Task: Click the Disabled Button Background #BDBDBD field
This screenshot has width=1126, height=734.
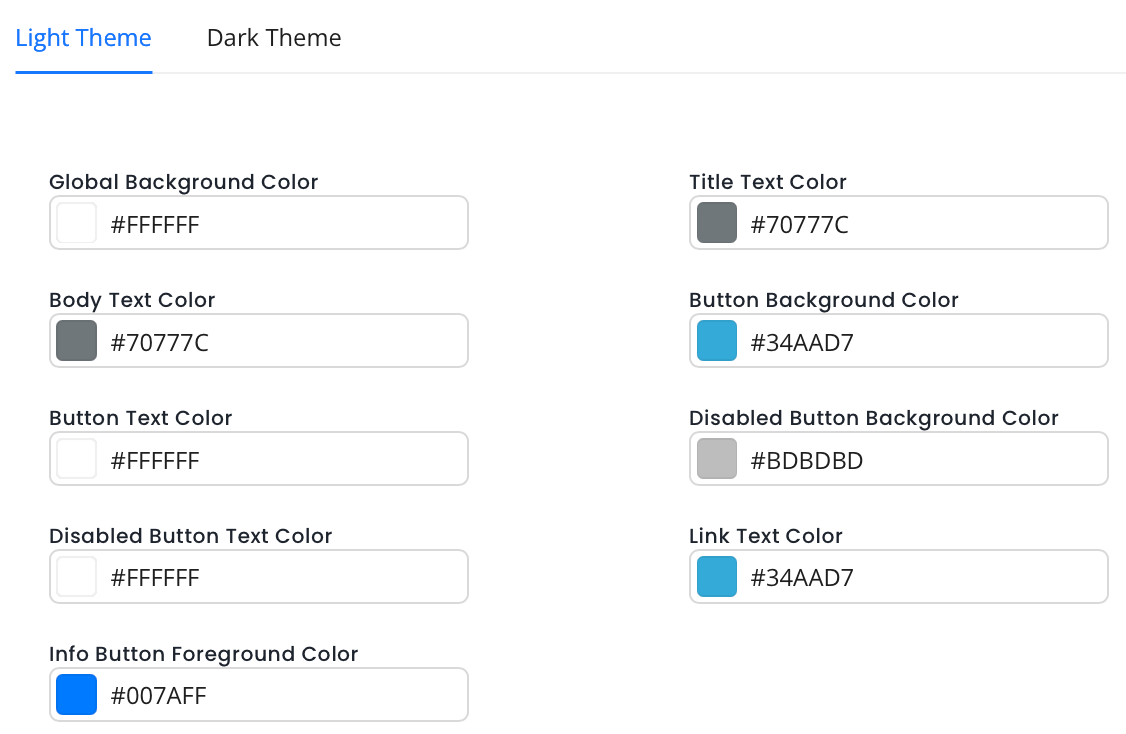Action: tap(920, 460)
